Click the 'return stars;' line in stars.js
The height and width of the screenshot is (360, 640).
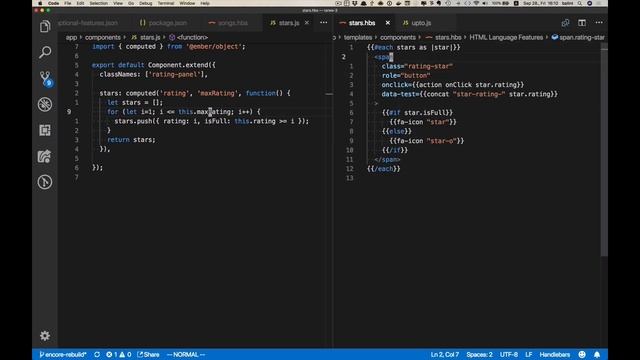[131, 140]
